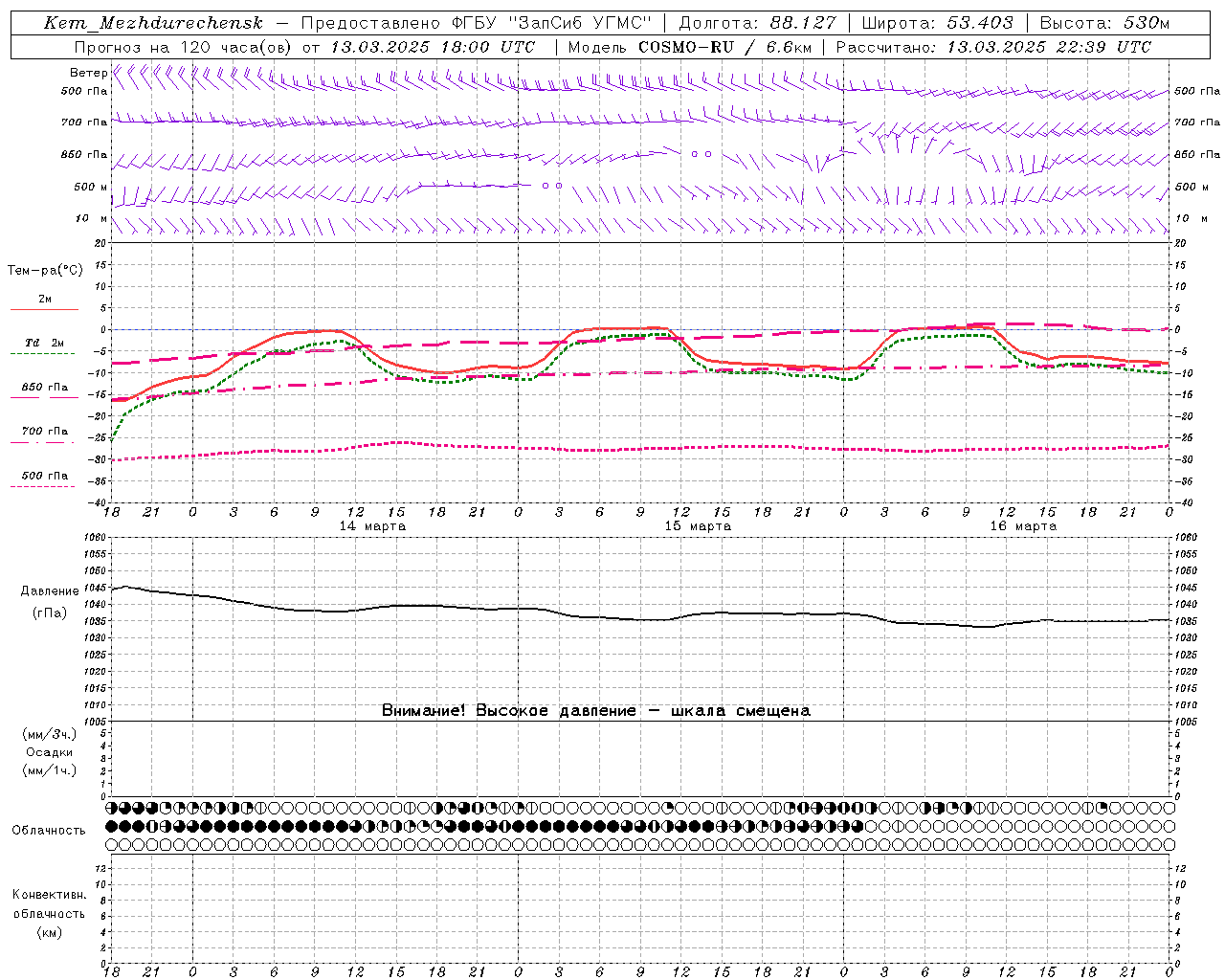The width and height of the screenshot is (1225, 980).
Task: Click the Конвективн. облачность label
Action: [50, 904]
